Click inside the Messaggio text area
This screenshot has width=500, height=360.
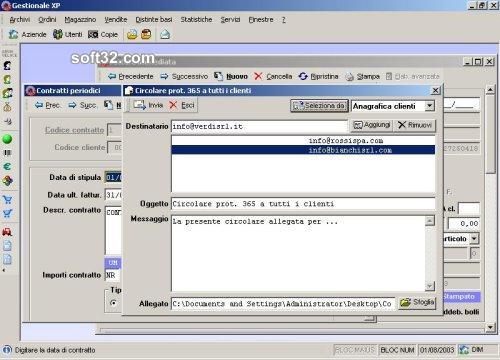click(x=298, y=253)
